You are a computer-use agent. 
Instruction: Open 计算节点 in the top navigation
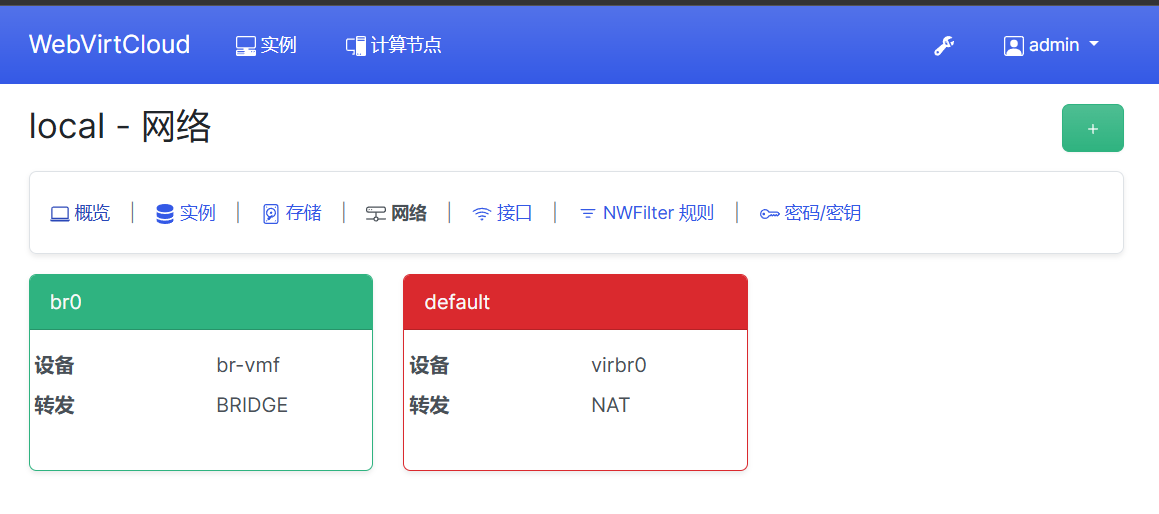tap(406, 45)
